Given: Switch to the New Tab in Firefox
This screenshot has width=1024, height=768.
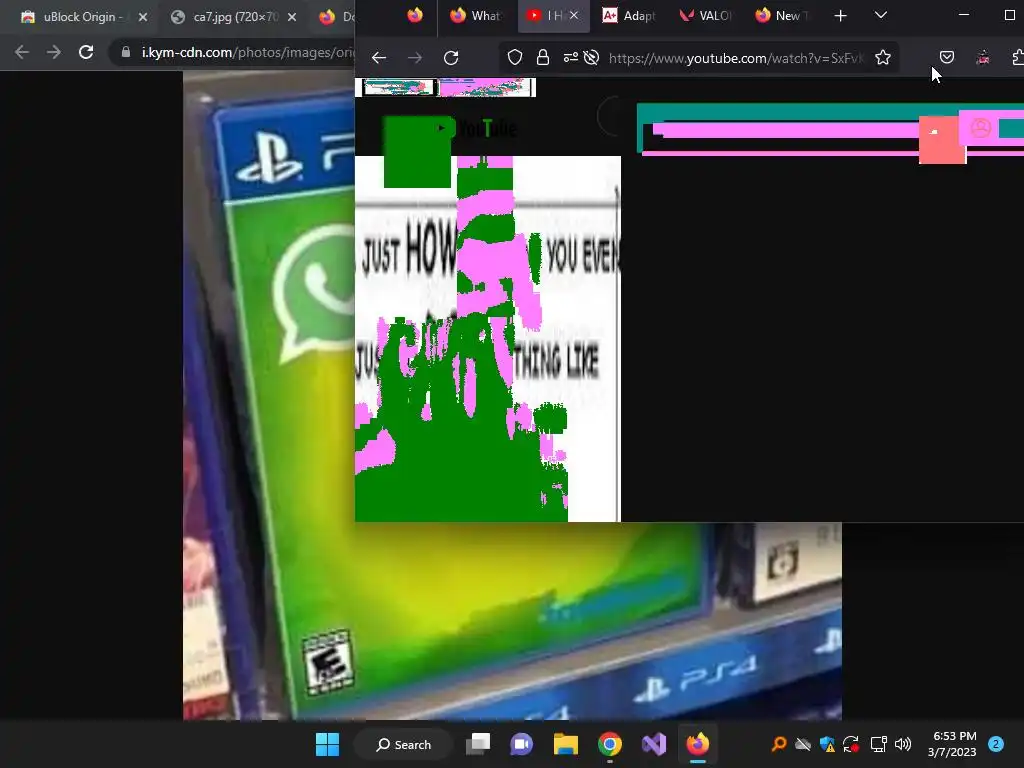Looking at the screenshot, I should [x=782, y=16].
